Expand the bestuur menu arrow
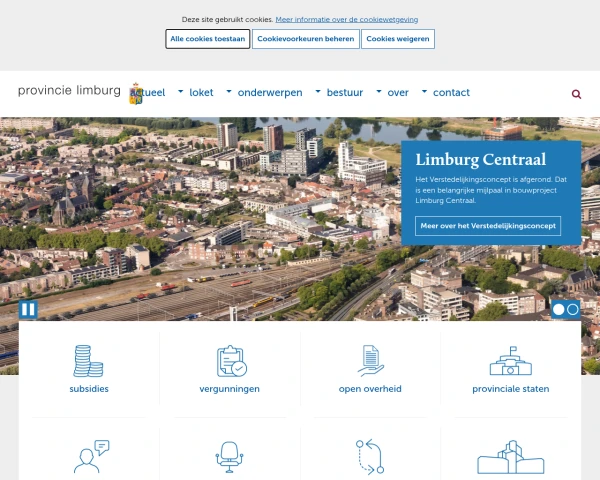Screen dimensions: 600x480 pos(318,91)
